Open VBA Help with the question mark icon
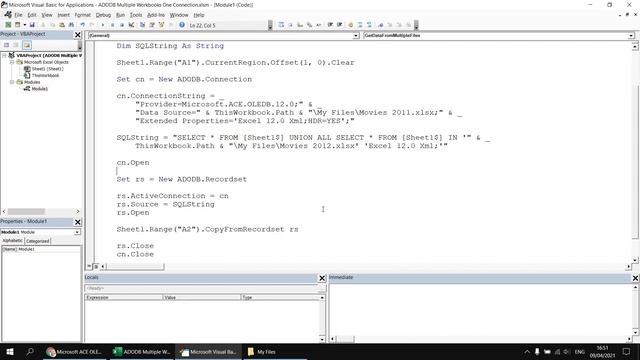The height and width of the screenshot is (360, 640). pos(182,25)
